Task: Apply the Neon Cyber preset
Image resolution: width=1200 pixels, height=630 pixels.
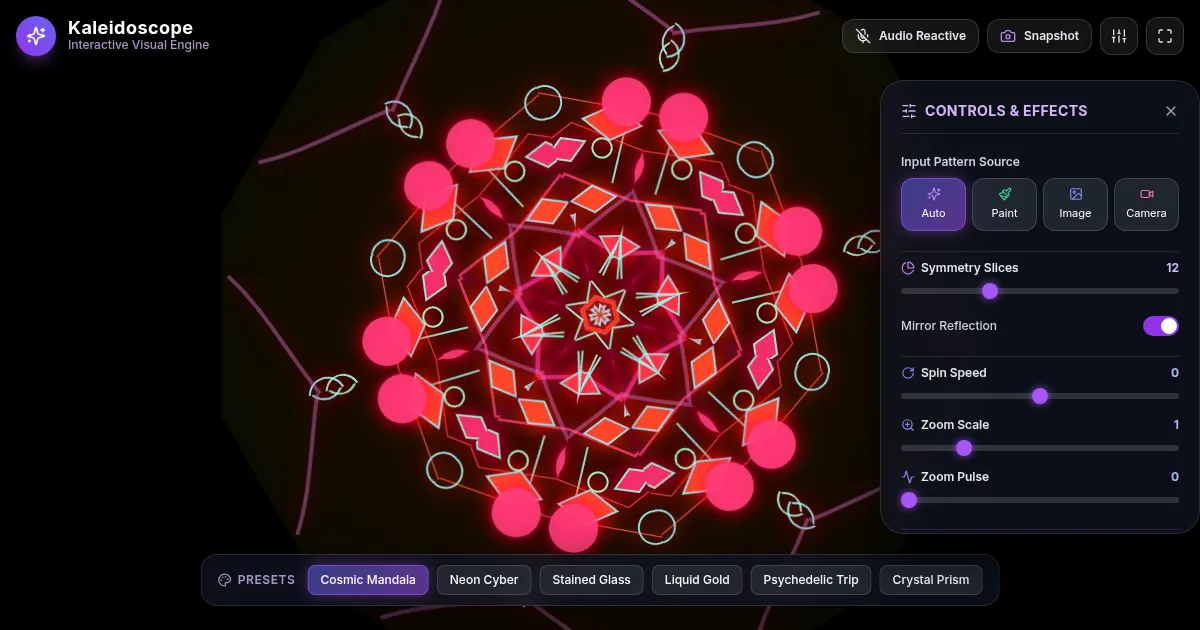Action: 484,580
